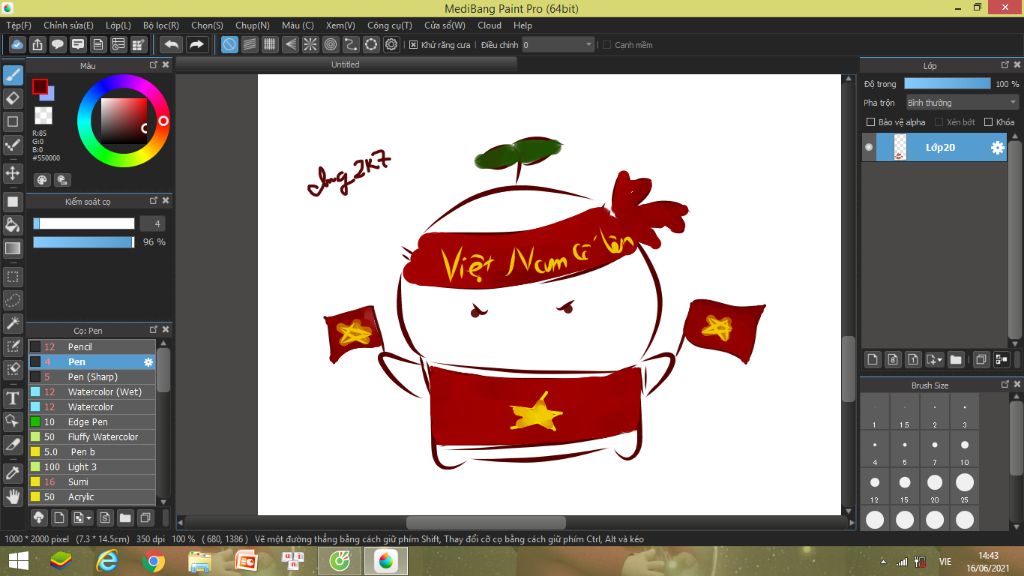Click the cloud save toolbar icon
Screen dimensions: 1024x576
pos(17,44)
